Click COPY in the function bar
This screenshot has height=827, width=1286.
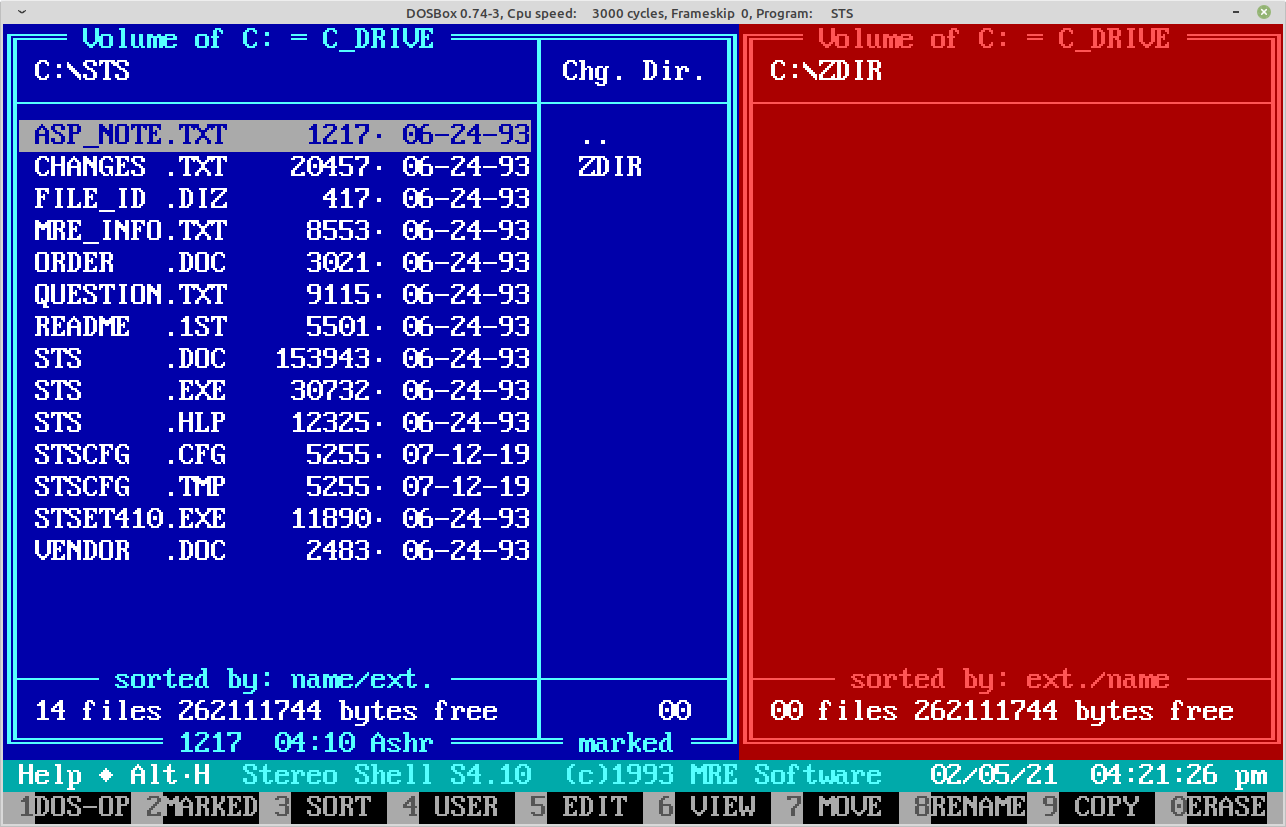pos(1106,806)
